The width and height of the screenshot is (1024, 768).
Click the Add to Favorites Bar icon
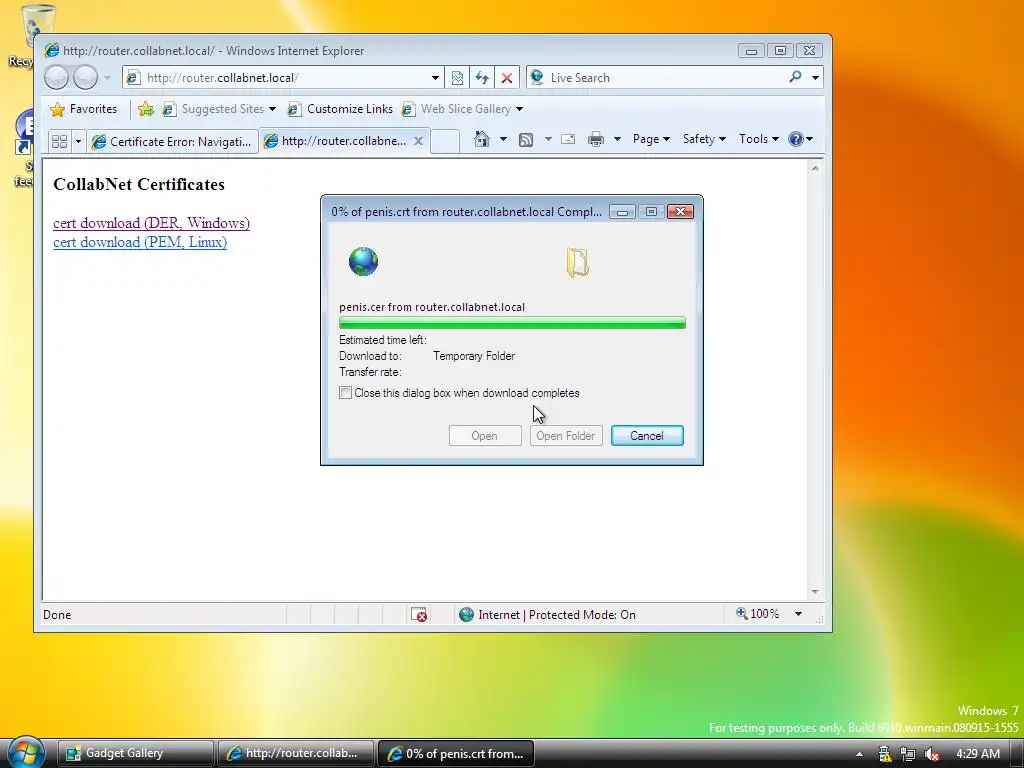click(x=146, y=109)
